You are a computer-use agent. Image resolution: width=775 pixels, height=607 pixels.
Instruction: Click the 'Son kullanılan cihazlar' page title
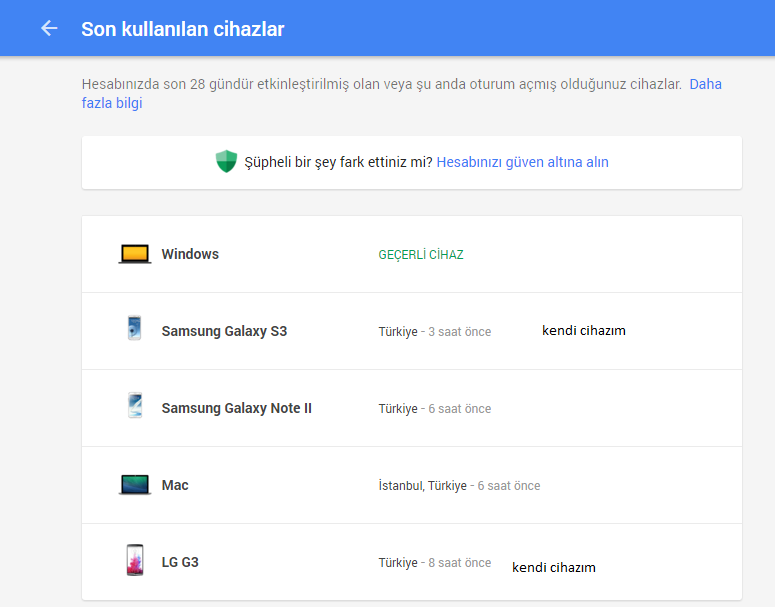(183, 29)
